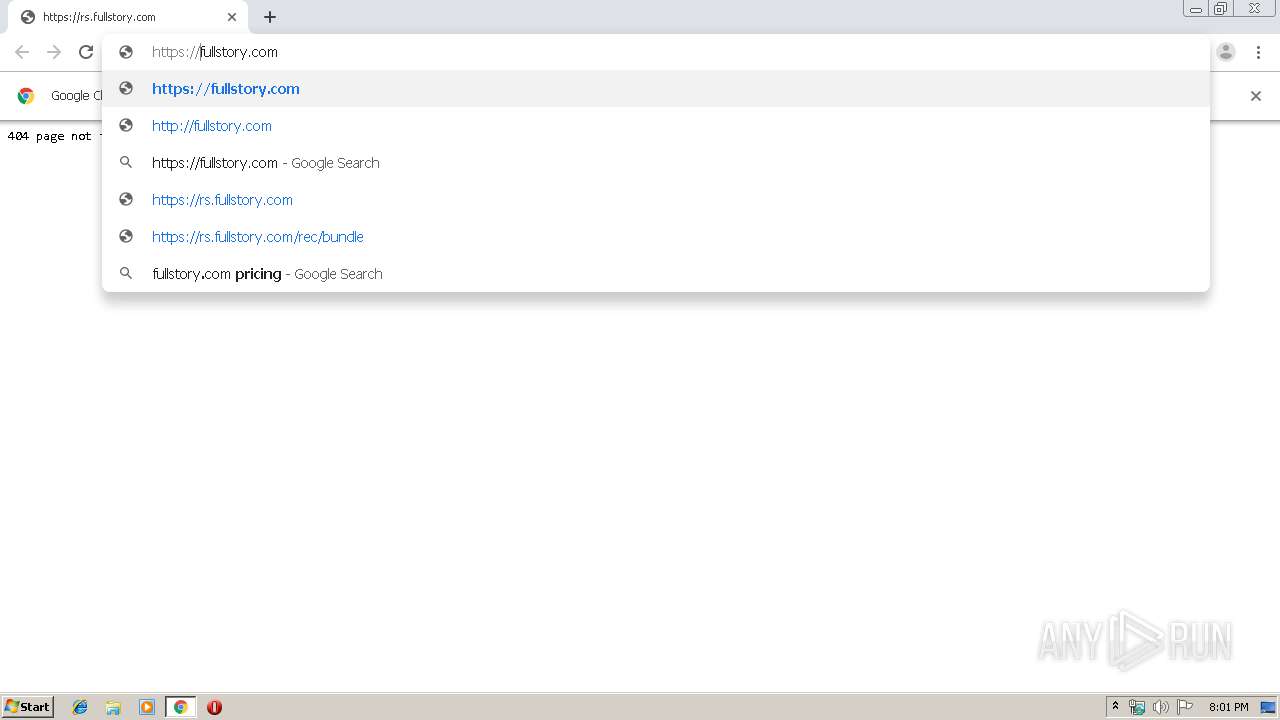This screenshot has height=720, width=1280.
Task: Select the https://rs.fullstory.com tab
Action: (x=126, y=17)
